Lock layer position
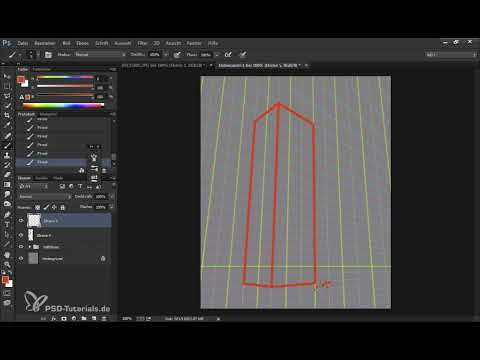The image size is (480, 360). (54, 207)
